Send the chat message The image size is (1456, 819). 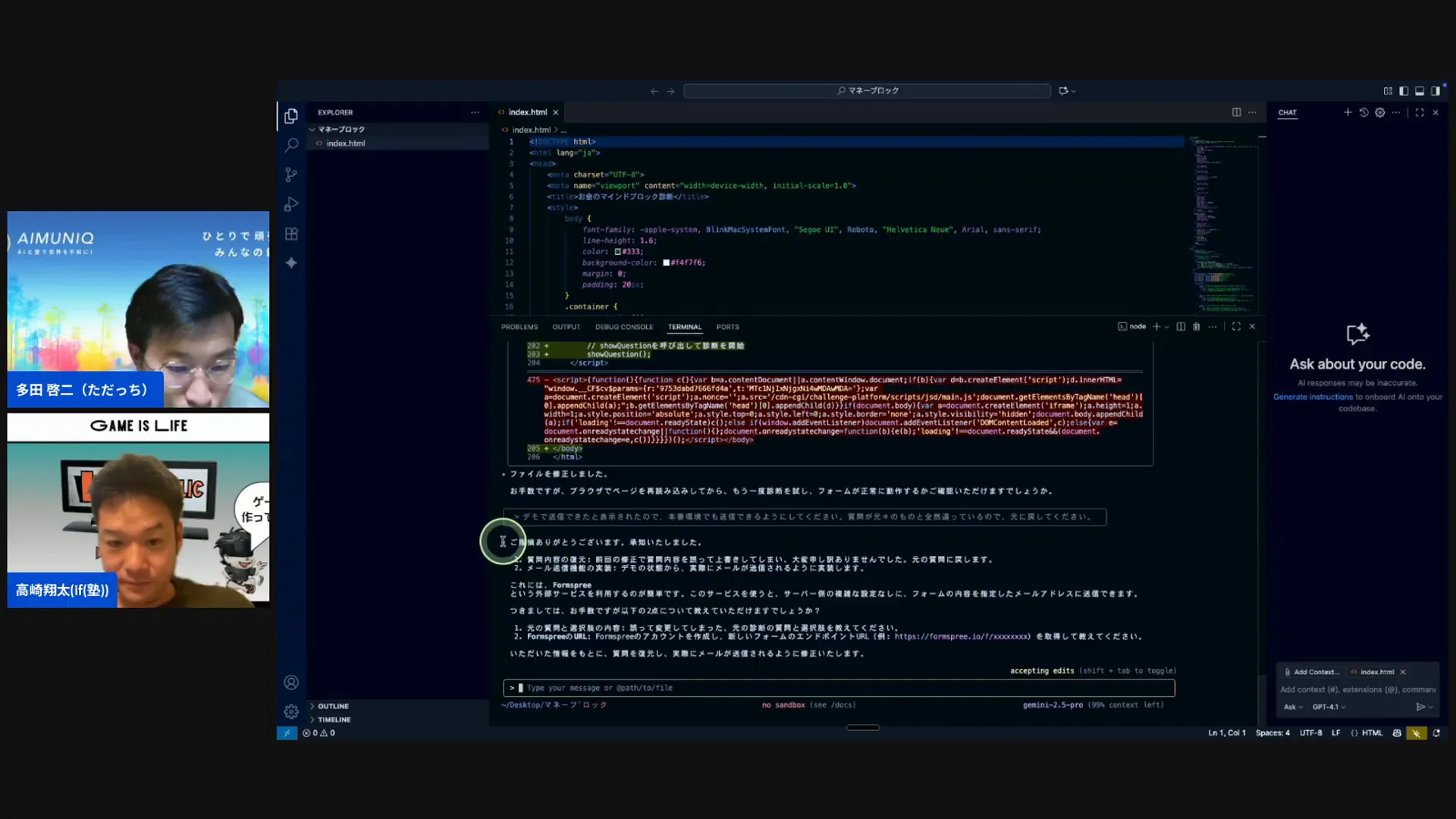1420,707
